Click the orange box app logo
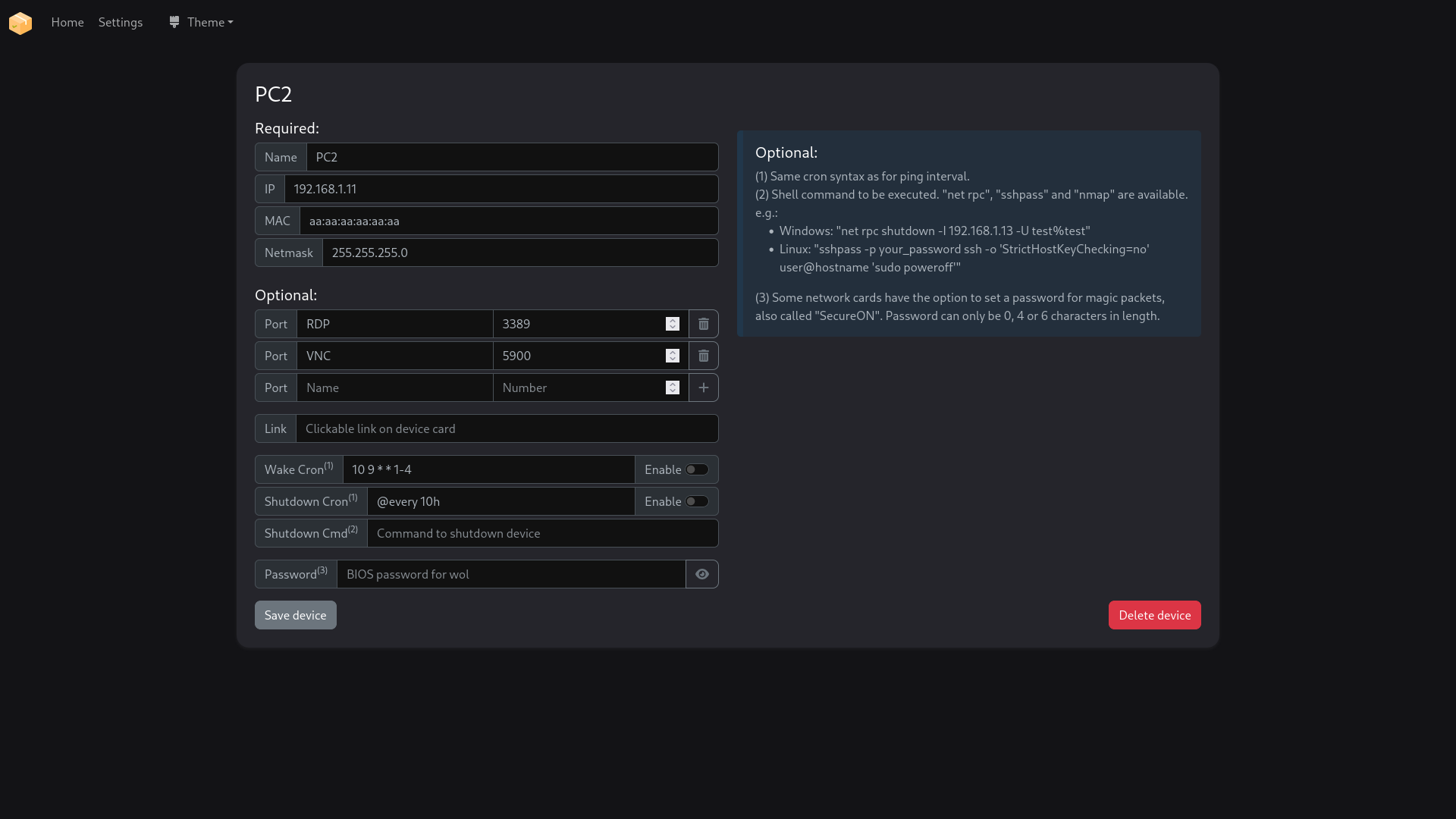 pos(20,23)
